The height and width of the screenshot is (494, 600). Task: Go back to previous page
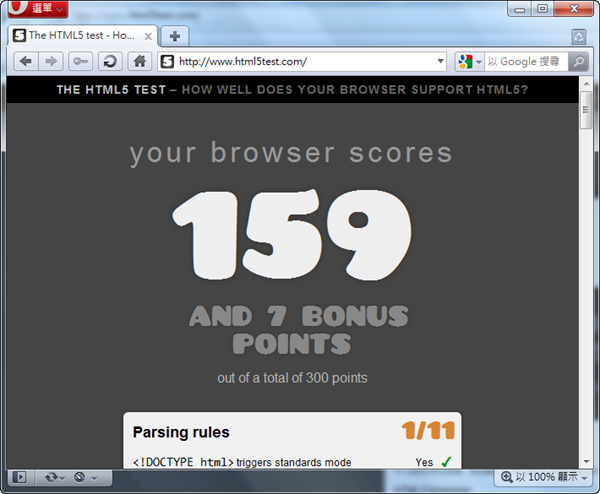(26, 61)
